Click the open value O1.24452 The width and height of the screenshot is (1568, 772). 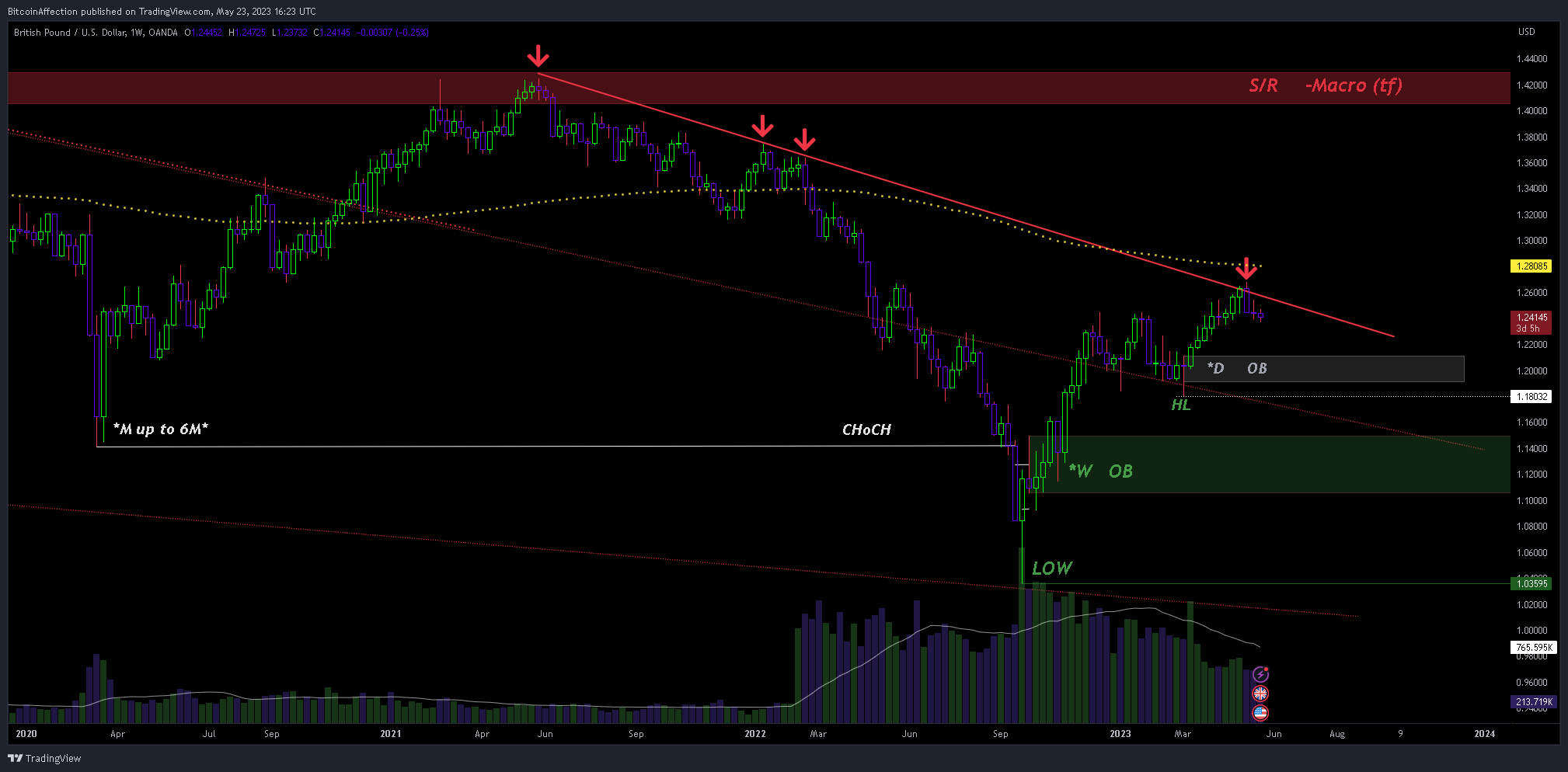coord(203,33)
